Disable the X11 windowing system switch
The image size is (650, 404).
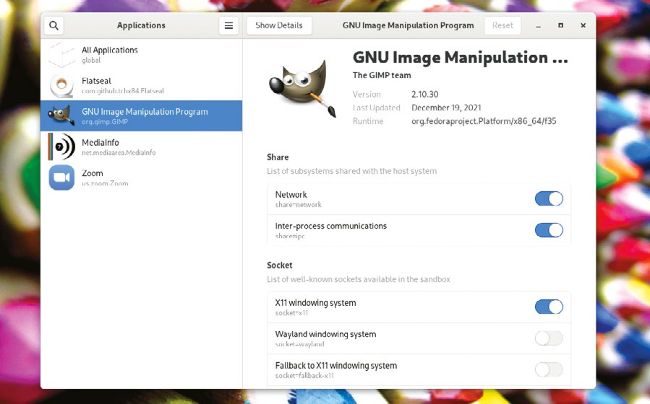click(549, 307)
